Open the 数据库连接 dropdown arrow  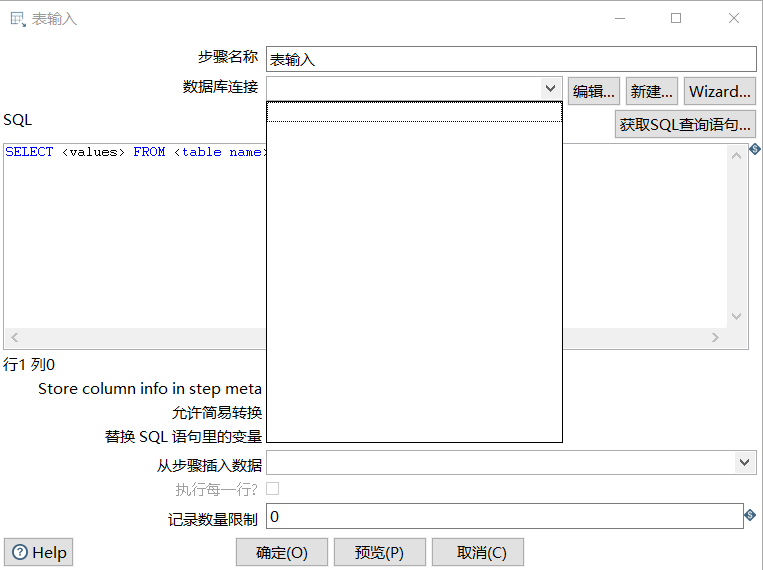pos(550,89)
